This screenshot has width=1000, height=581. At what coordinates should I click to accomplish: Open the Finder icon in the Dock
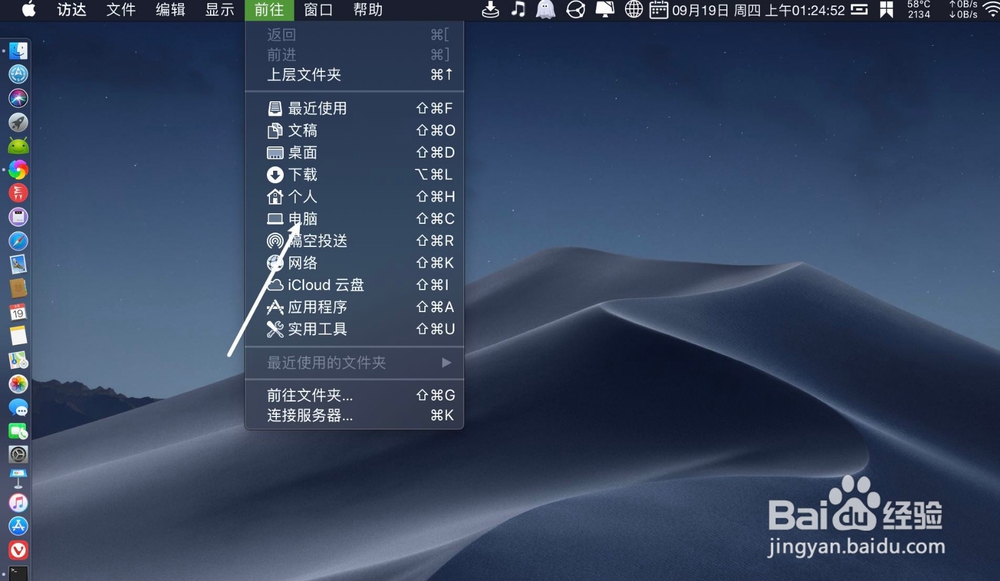17,48
